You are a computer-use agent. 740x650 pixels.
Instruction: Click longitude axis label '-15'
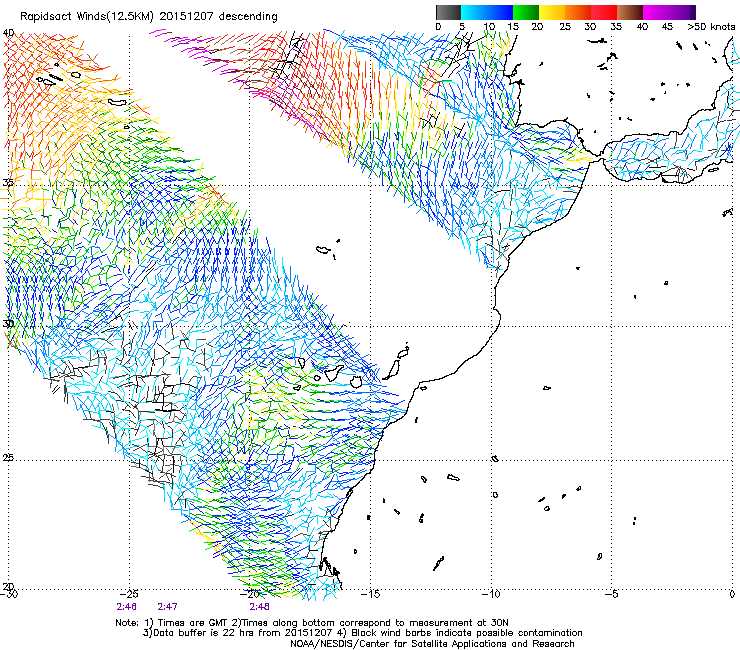pyautogui.click(x=370, y=594)
